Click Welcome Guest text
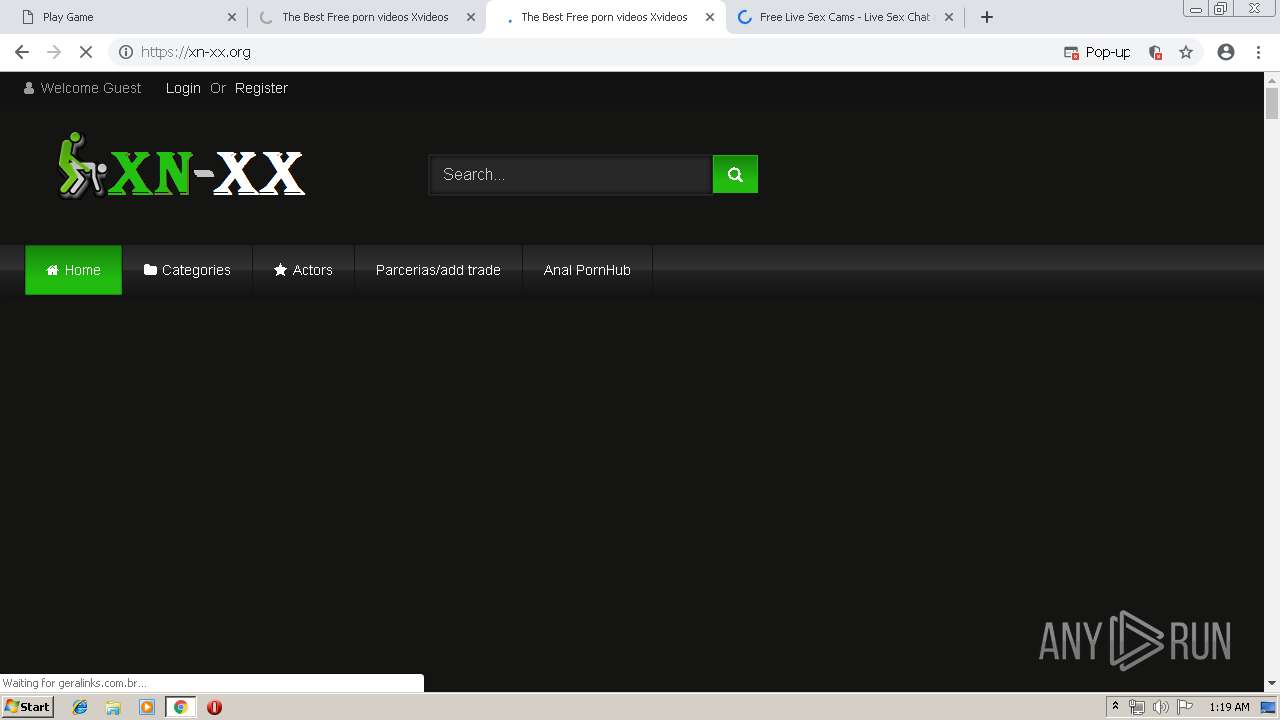 (91, 88)
